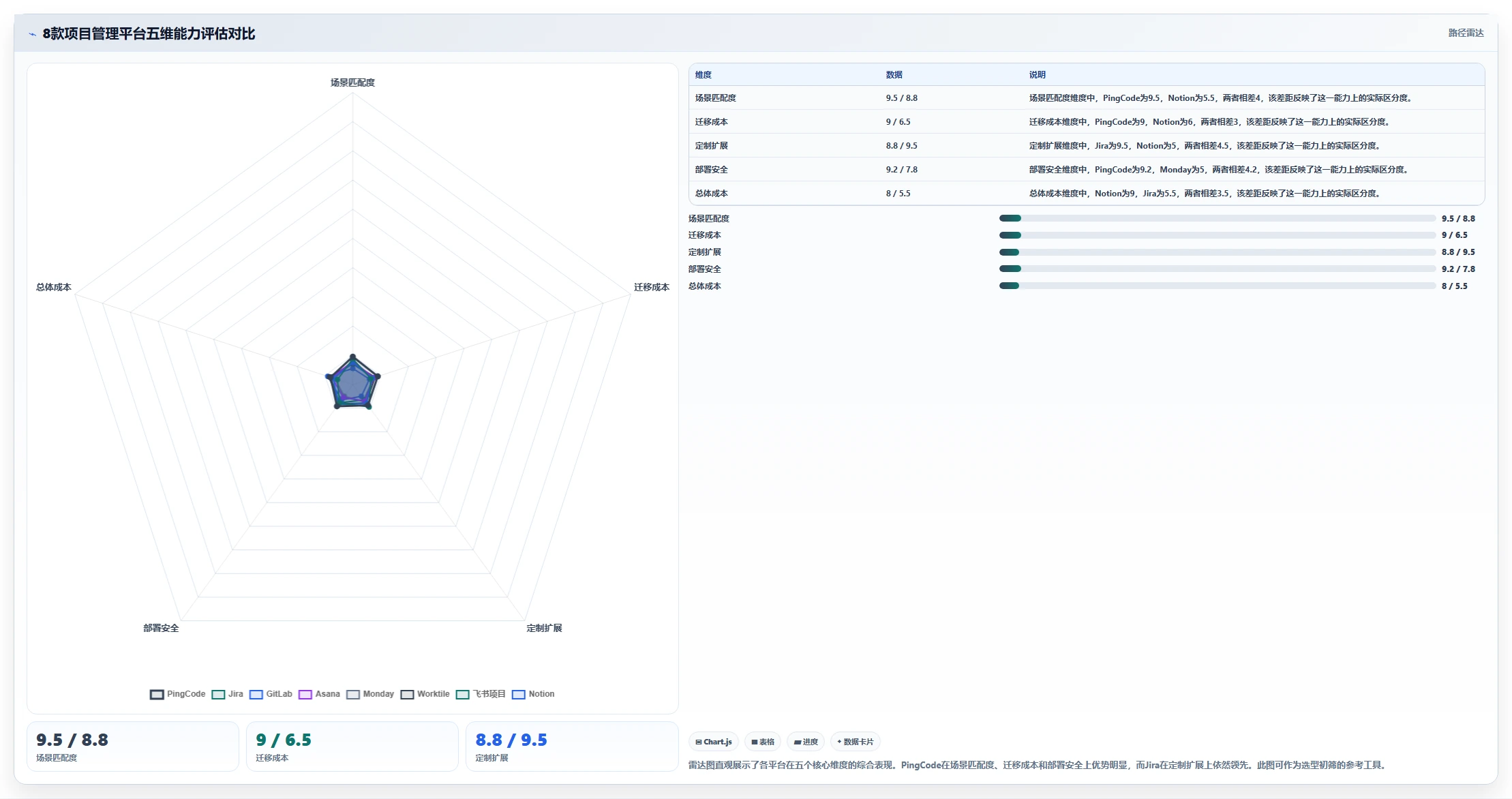The image size is (1512, 799).
Task: Select the 部署安全 progress bar
Action: point(1218,269)
